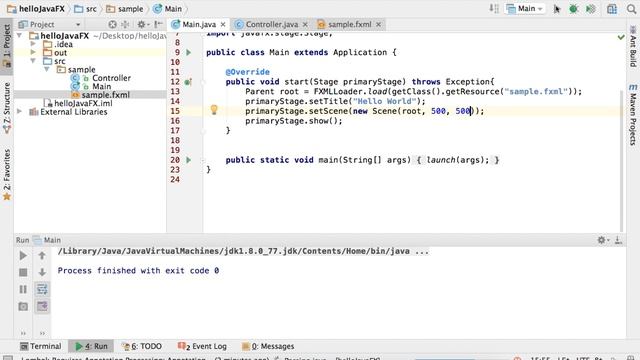
Task: Click the Run toolbar arrow icon
Action: tap(557, 9)
